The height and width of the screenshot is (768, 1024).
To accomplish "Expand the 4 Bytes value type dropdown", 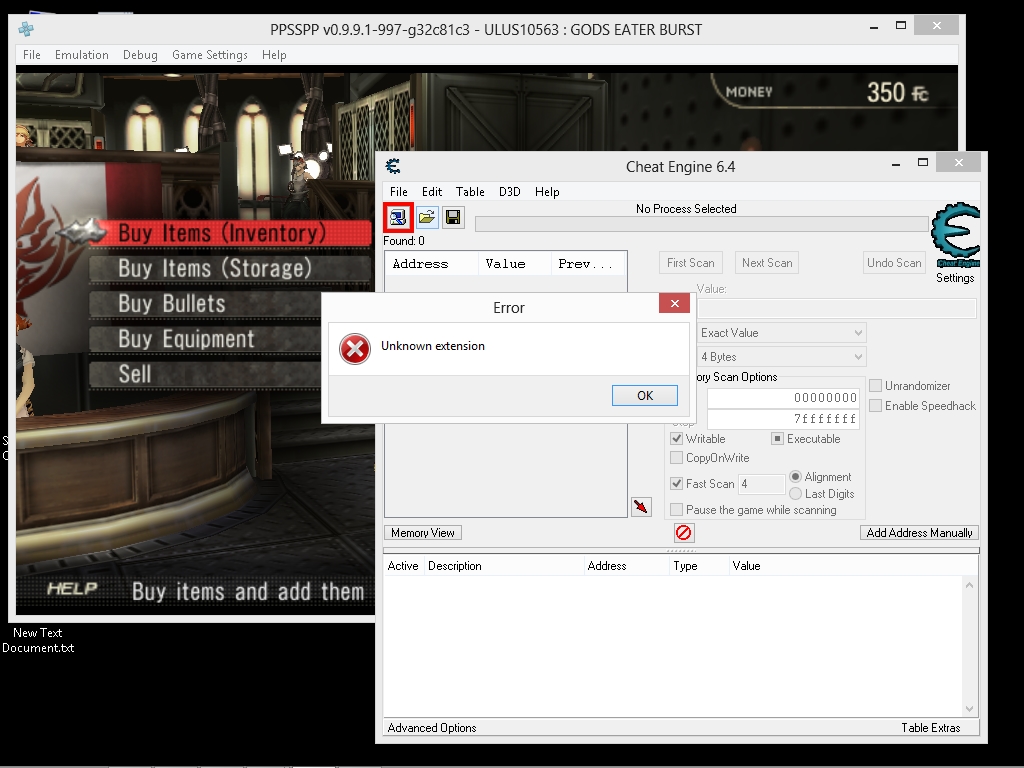I will pyautogui.click(x=781, y=357).
